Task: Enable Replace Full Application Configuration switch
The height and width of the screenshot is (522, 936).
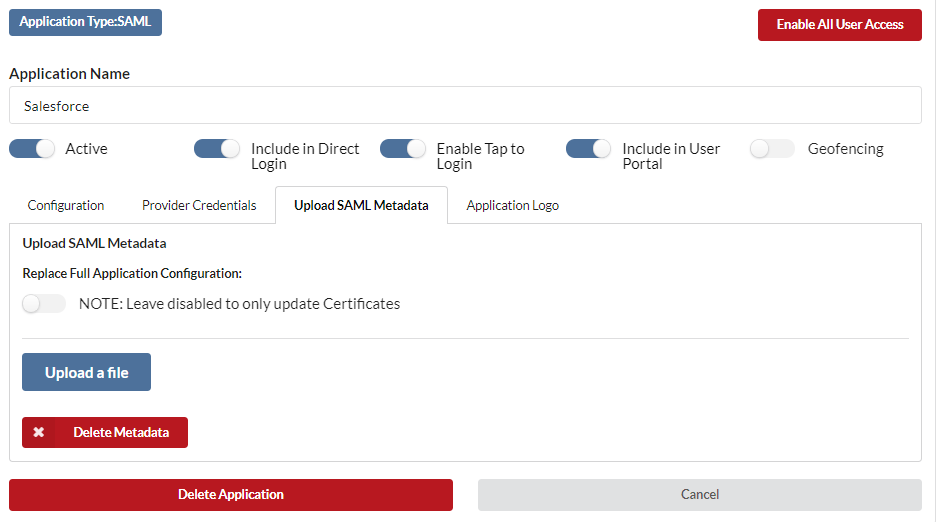Action: coord(44,303)
